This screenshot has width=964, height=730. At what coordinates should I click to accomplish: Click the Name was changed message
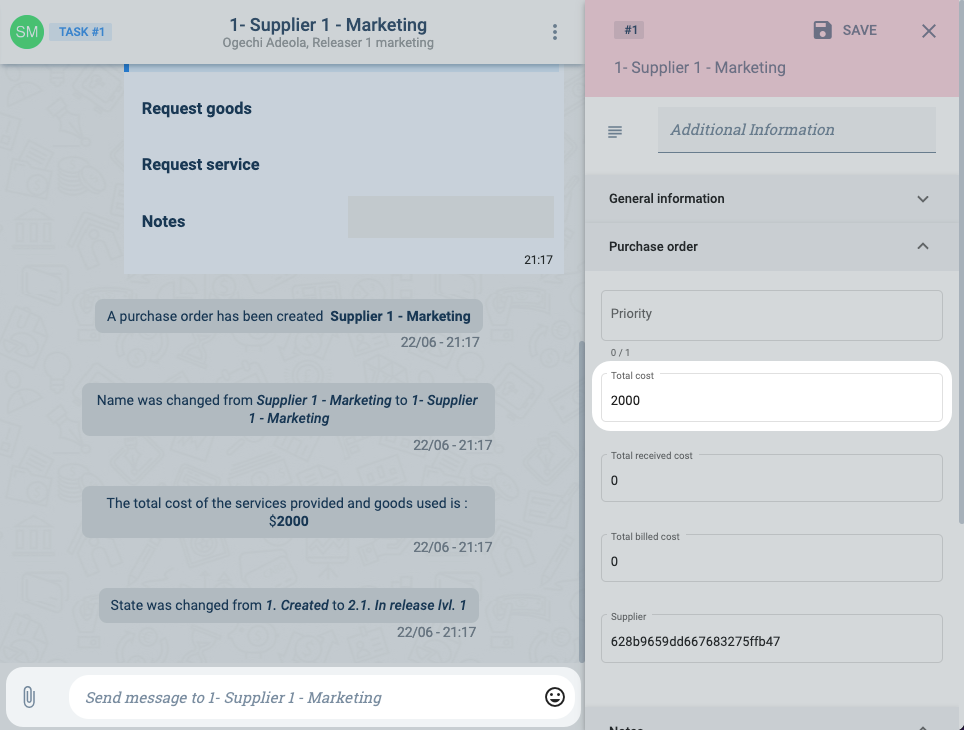(x=288, y=409)
